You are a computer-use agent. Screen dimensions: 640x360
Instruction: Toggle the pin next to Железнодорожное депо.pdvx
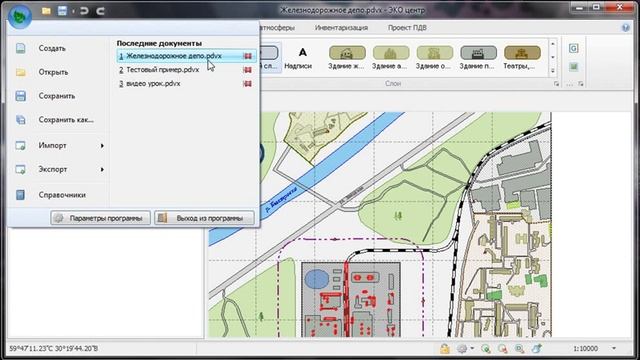tap(247, 56)
